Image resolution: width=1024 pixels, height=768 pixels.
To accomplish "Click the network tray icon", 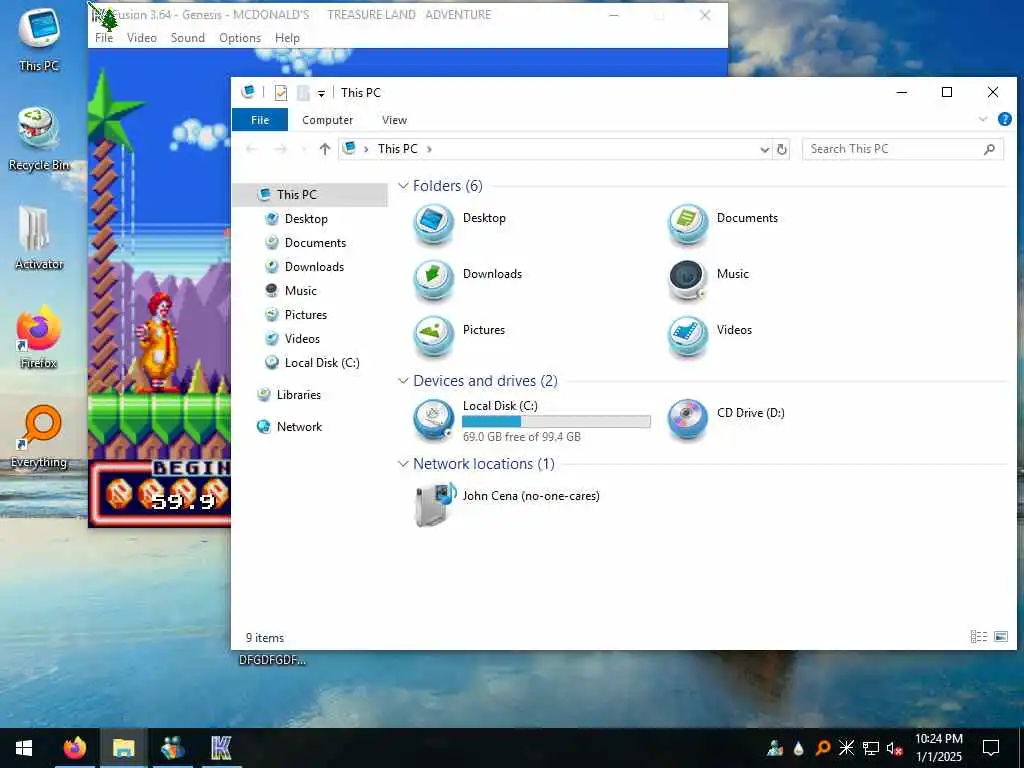I will pyautogui.click(x=871, y=748).
